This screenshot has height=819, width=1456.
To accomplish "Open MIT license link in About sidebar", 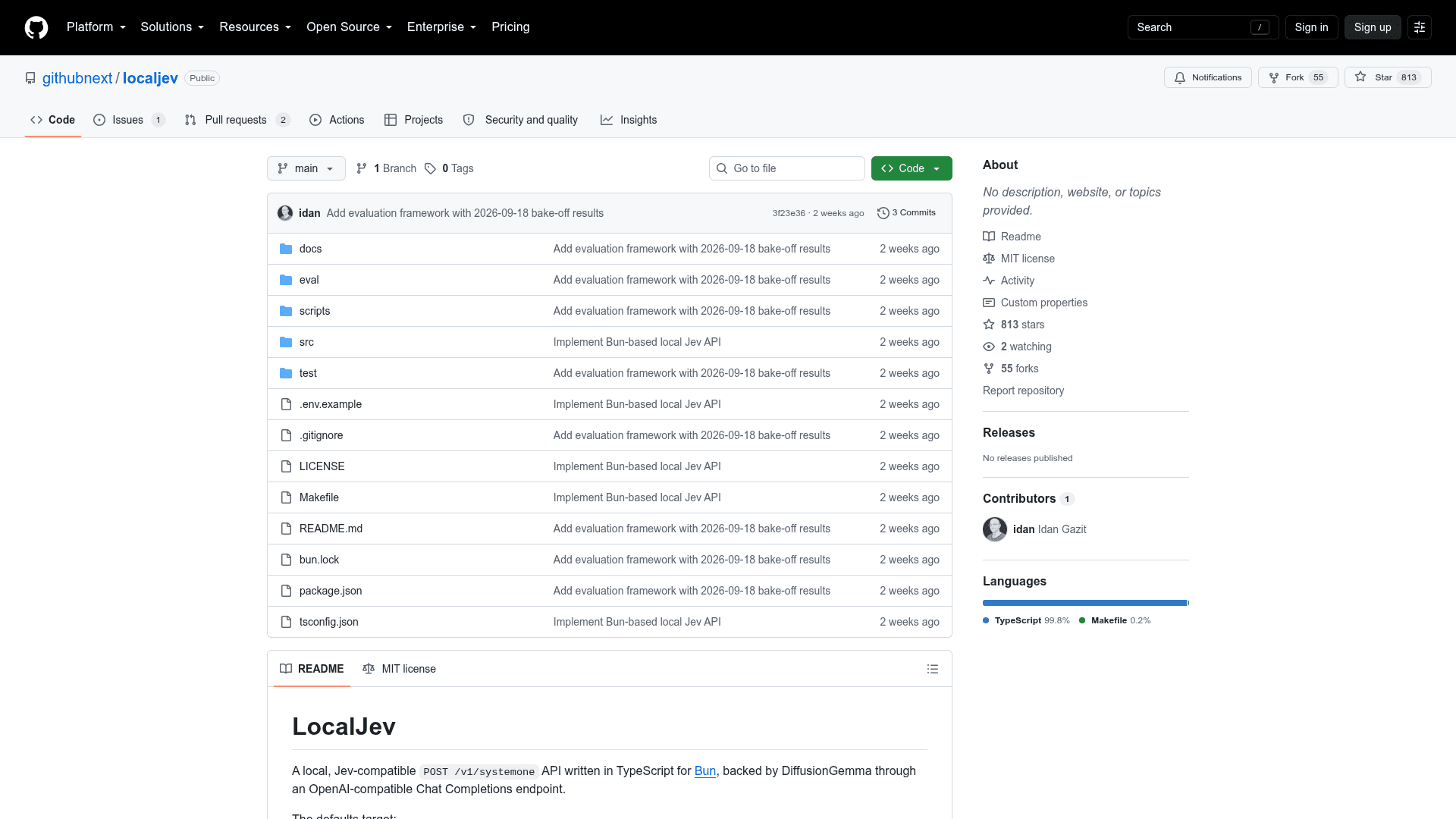I will [x=1019, y=259].
